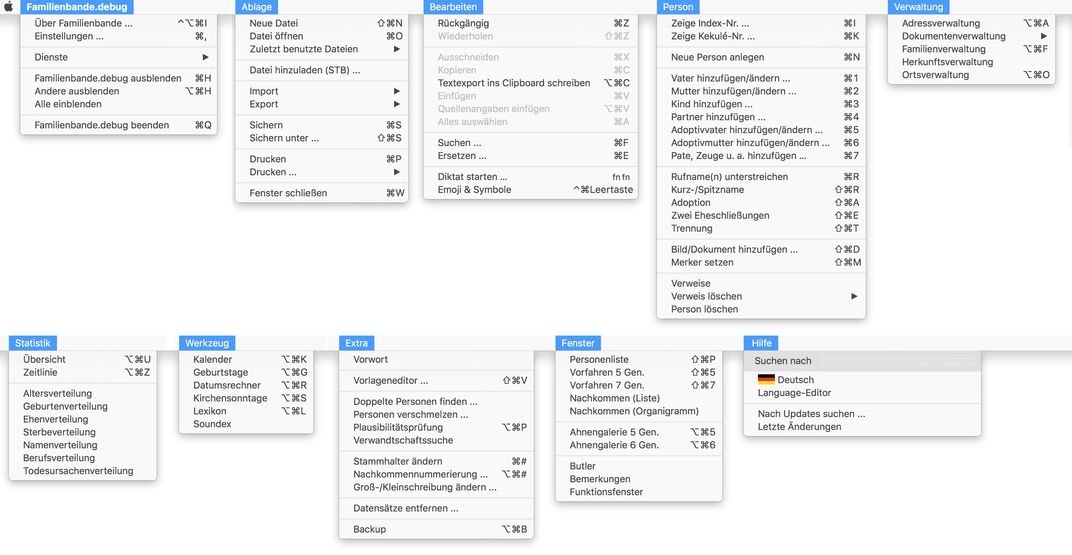Click Nach Updates suchen
Image resolution: width=1072 pixels, height=555 pixels.
click(811, 414)
